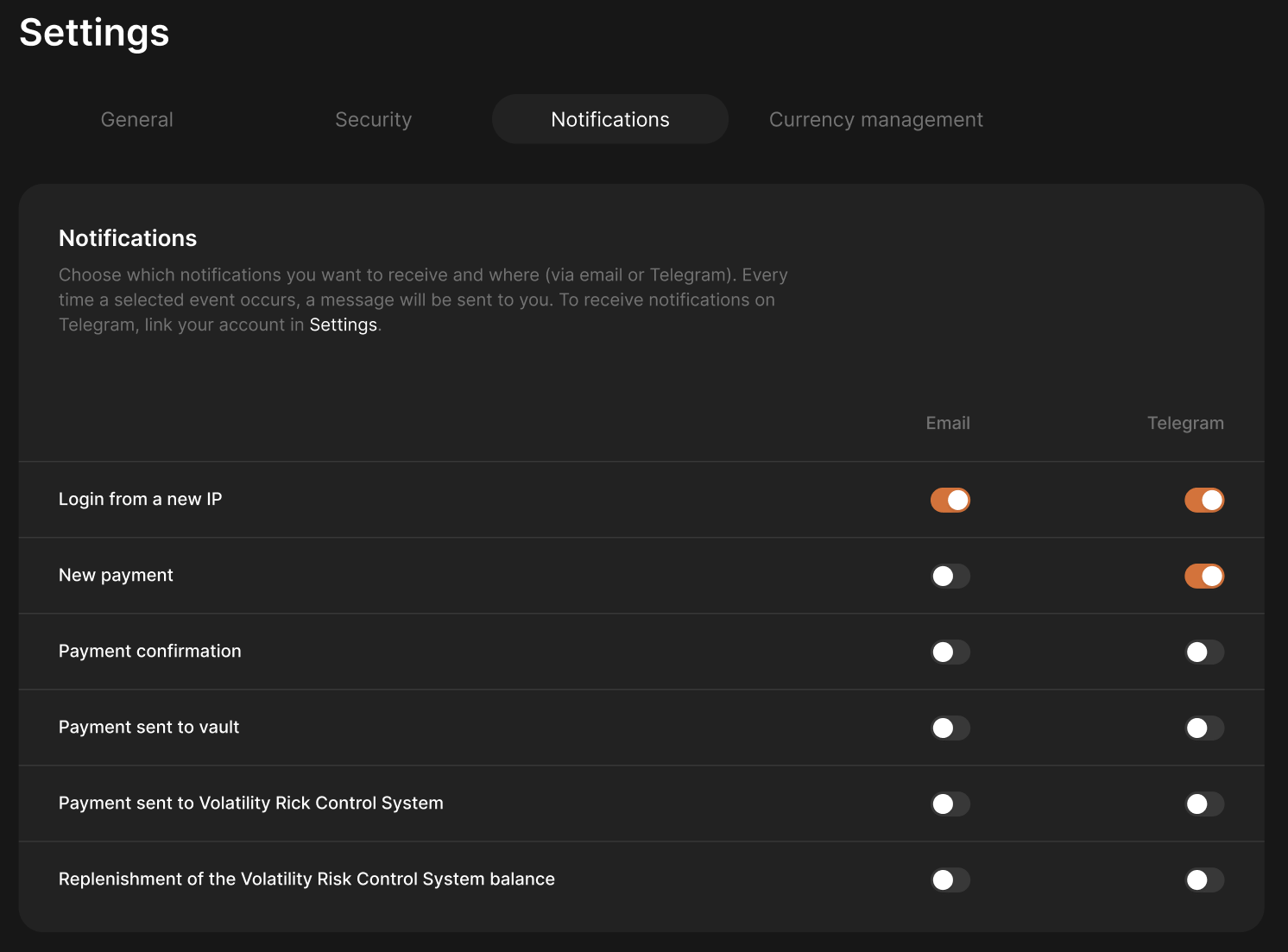The image size is (1288, 952).
Task: Turn on Telegram for Payment sent to vault
Action: point(1203,728)
